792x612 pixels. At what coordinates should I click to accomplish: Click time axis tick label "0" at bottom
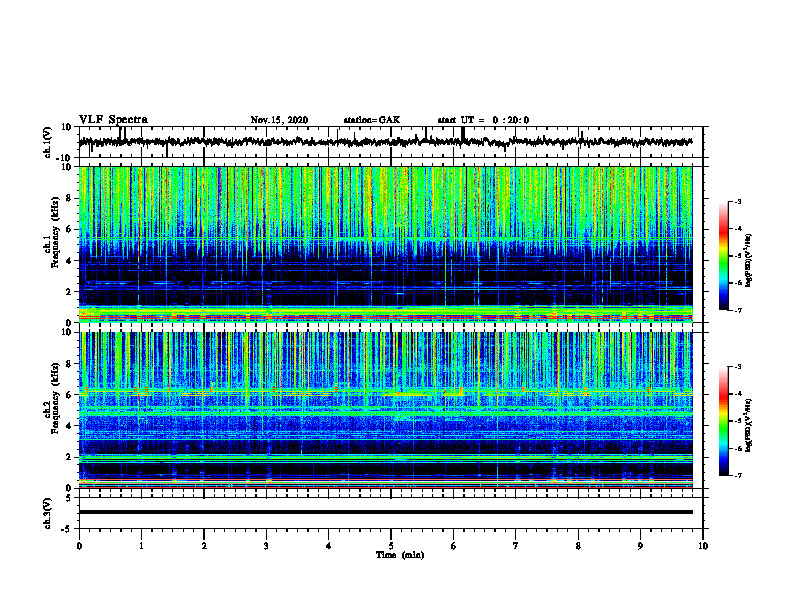click(79, 546)
